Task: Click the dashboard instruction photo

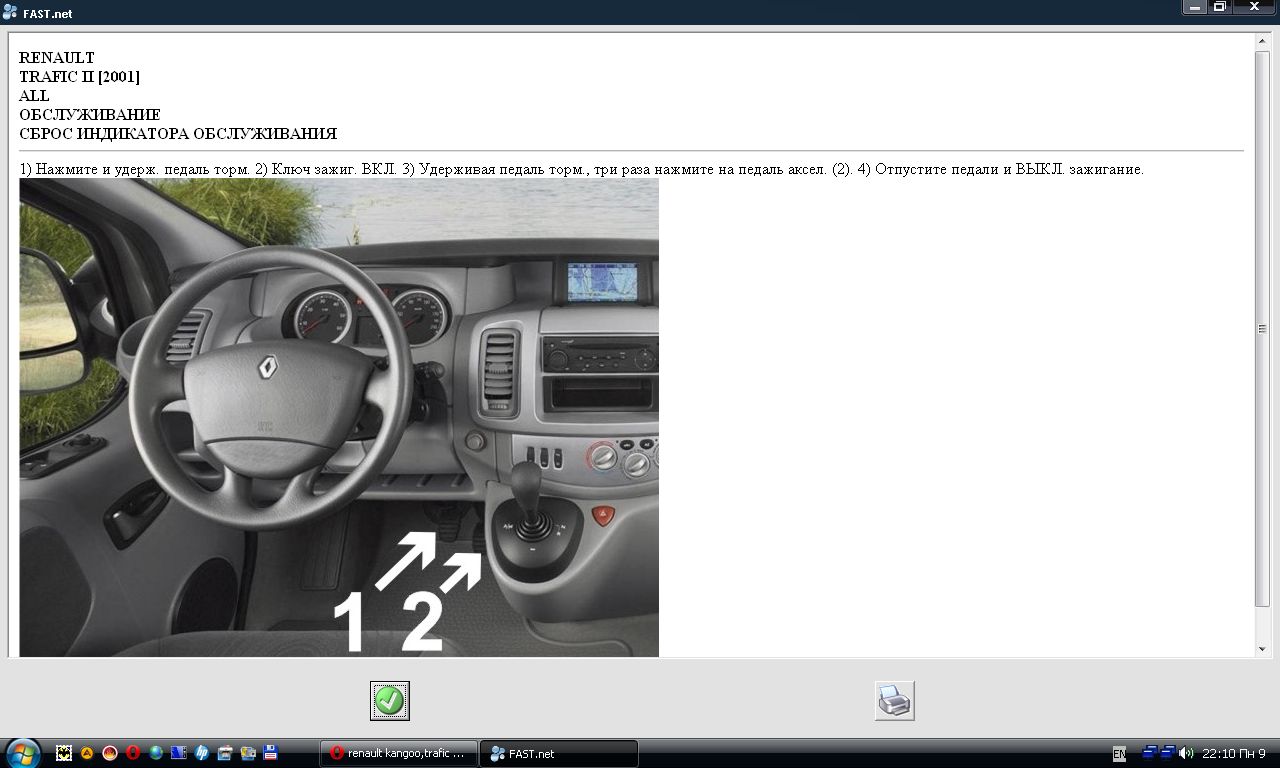Action: (339, 418)
